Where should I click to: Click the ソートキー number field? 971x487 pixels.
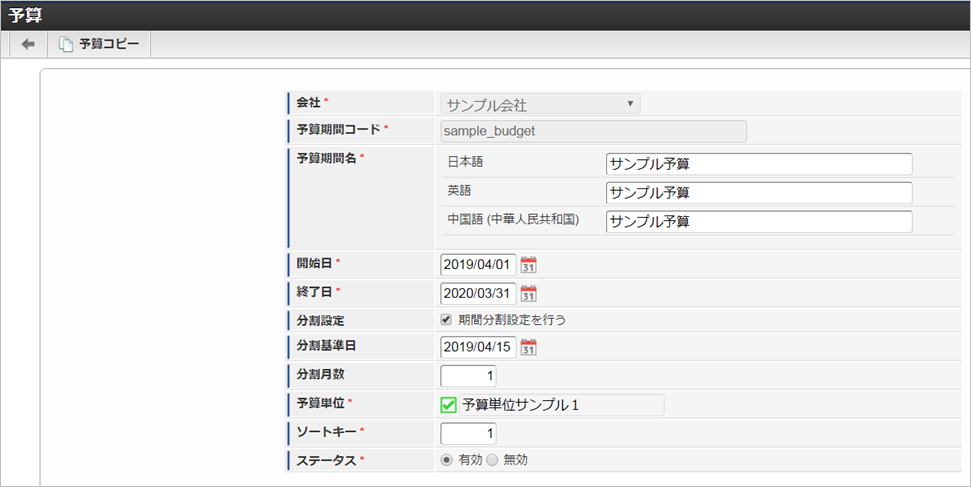[468, 433]
